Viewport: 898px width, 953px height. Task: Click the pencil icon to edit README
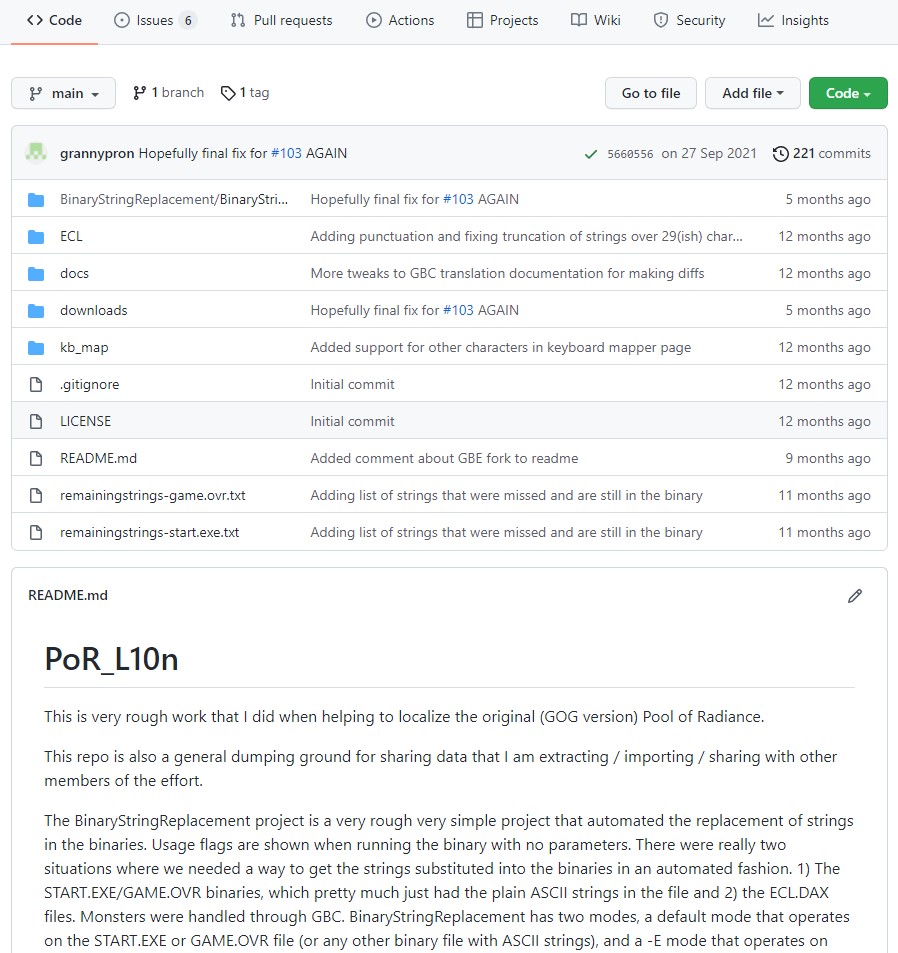pyautogui.click(x=854, y=596)
